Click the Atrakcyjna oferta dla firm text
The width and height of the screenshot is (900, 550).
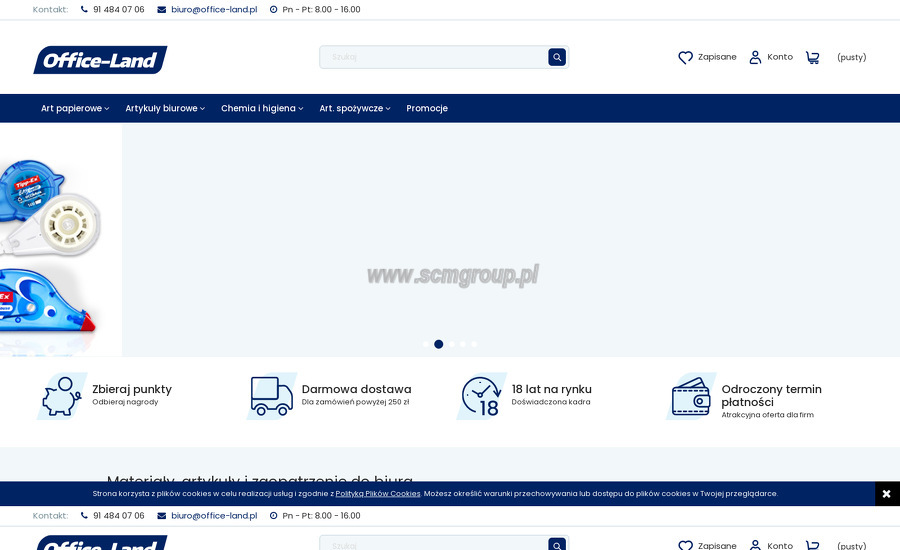click(767, 415)
